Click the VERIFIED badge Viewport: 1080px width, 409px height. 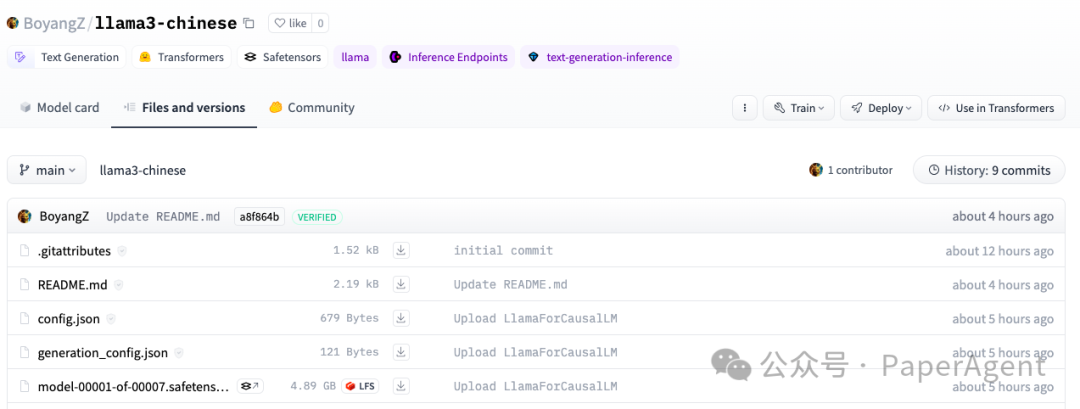tap(318, 217)
